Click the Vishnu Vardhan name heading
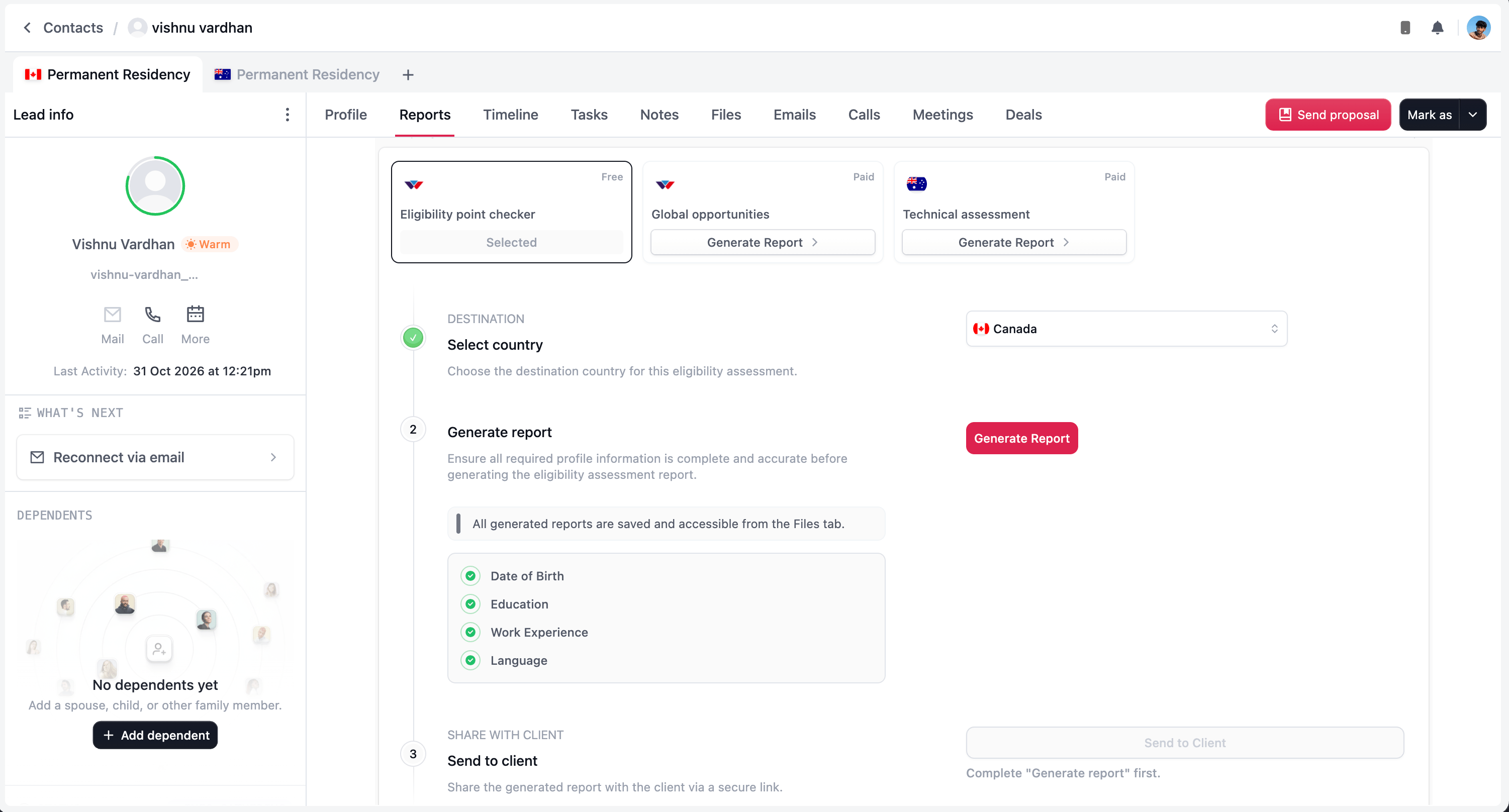1509x812 pixels. pyautogui.click(x=123, y=244)
